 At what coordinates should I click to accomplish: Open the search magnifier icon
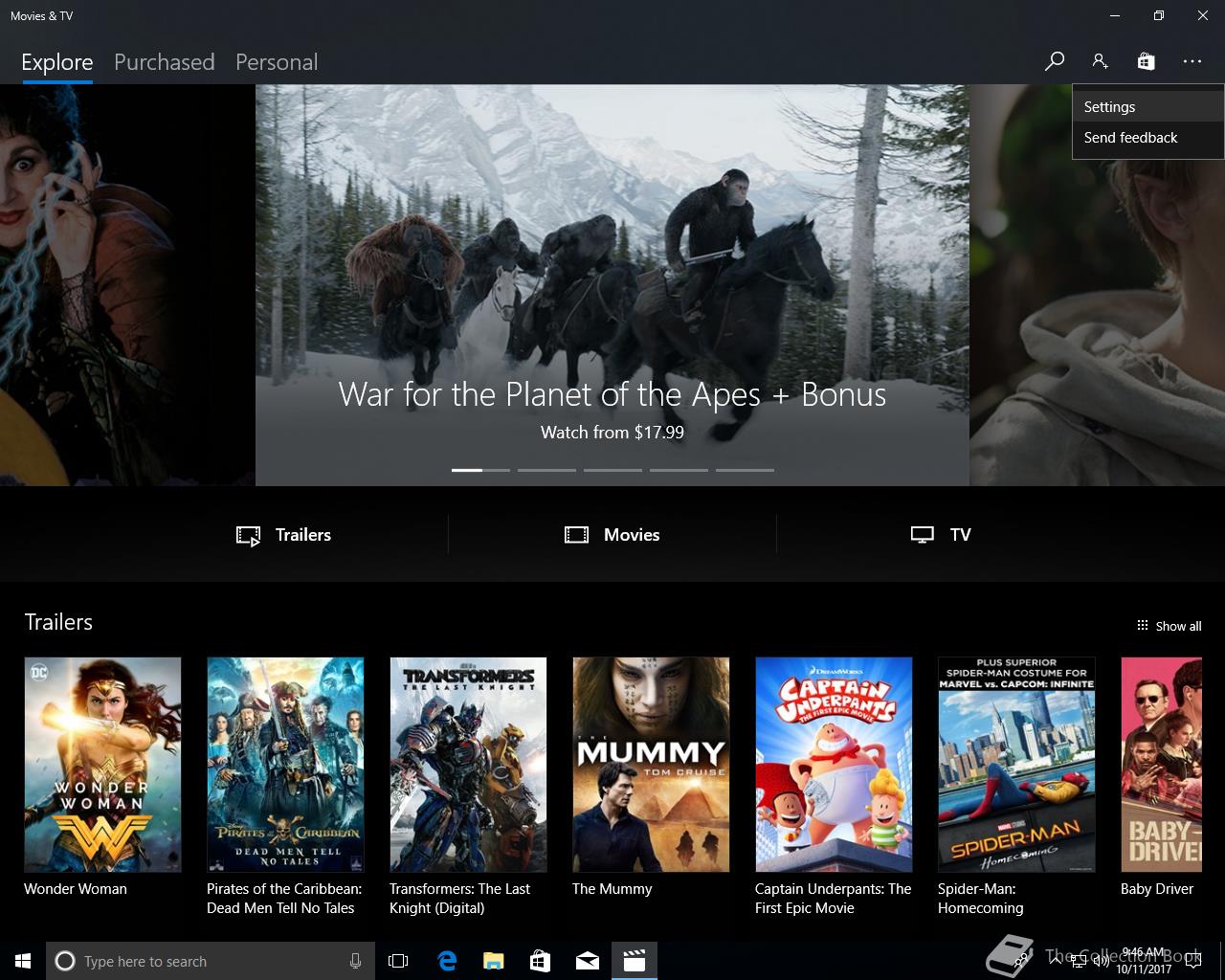[1054, 61]
